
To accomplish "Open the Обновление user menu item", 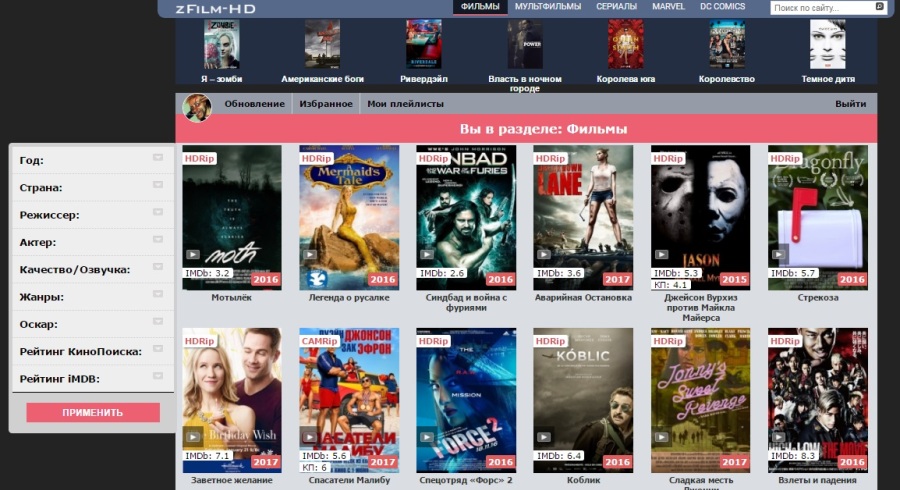I will pyautogui.click(x=254, y=104).
